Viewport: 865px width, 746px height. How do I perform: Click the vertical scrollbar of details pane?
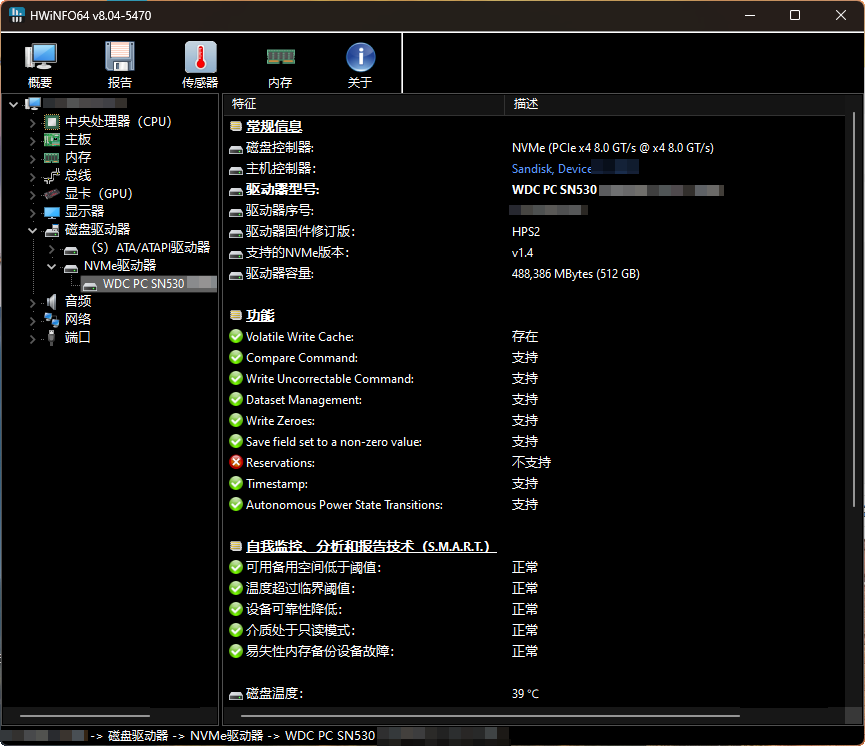click(x=853, y=309)
